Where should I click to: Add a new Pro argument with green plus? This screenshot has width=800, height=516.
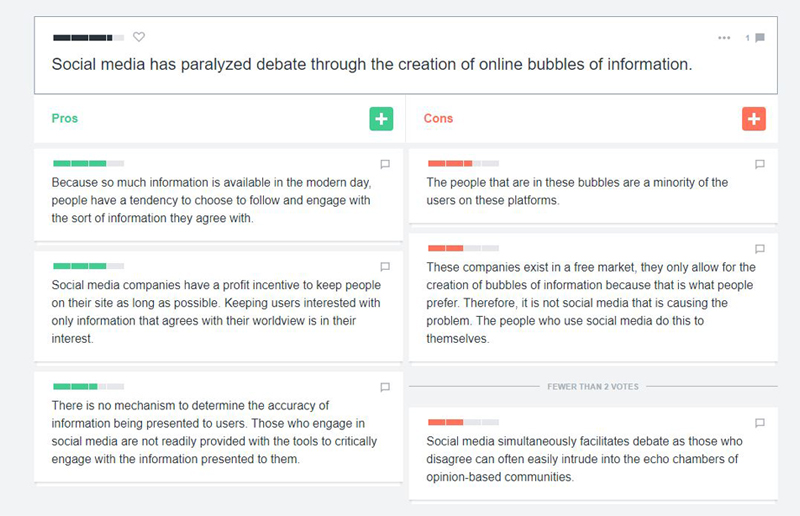(x=381, y=119)
